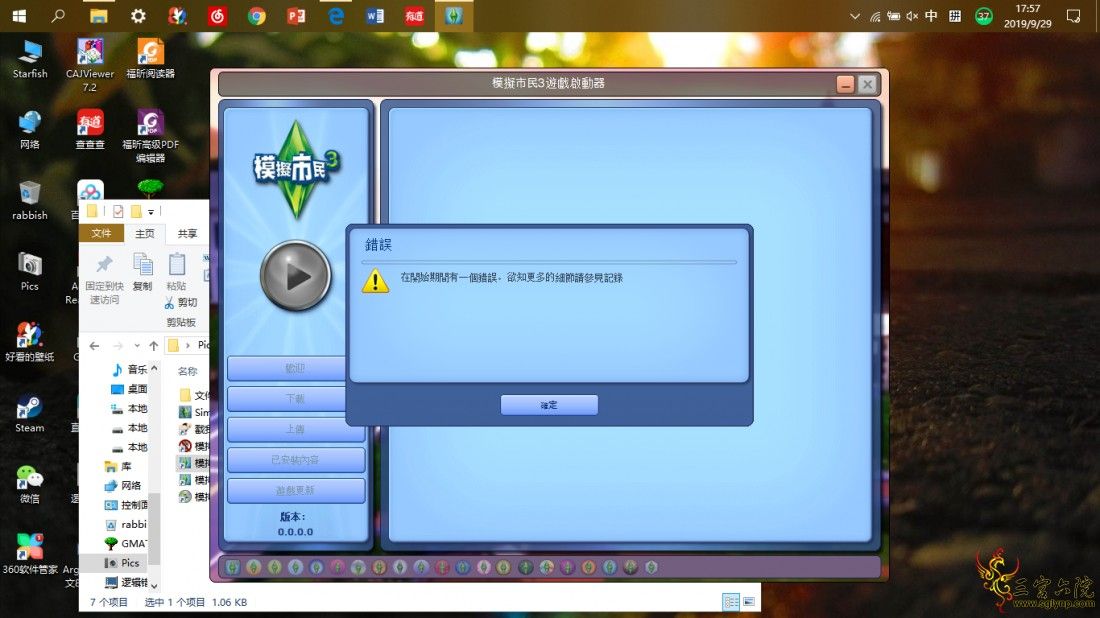Image resolution: width=1100 pixels, height=618 pixels.
Task: Show hidden system tray icons chevron
Action: pyautogui.click(x=854, y=16)
